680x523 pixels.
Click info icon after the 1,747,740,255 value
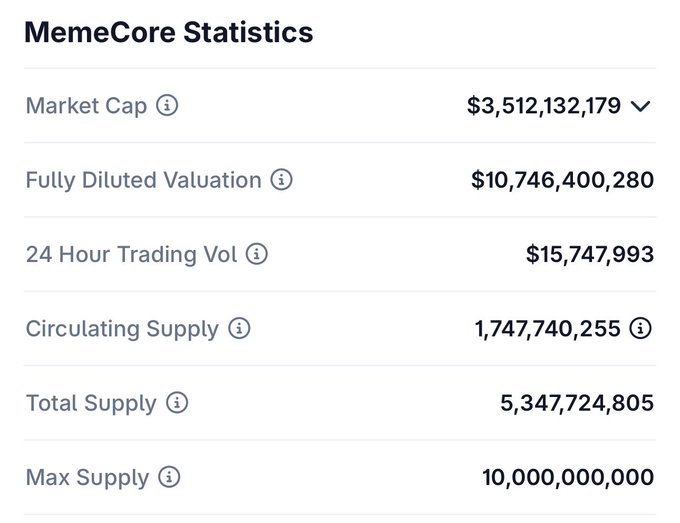[x=641, y=328]
